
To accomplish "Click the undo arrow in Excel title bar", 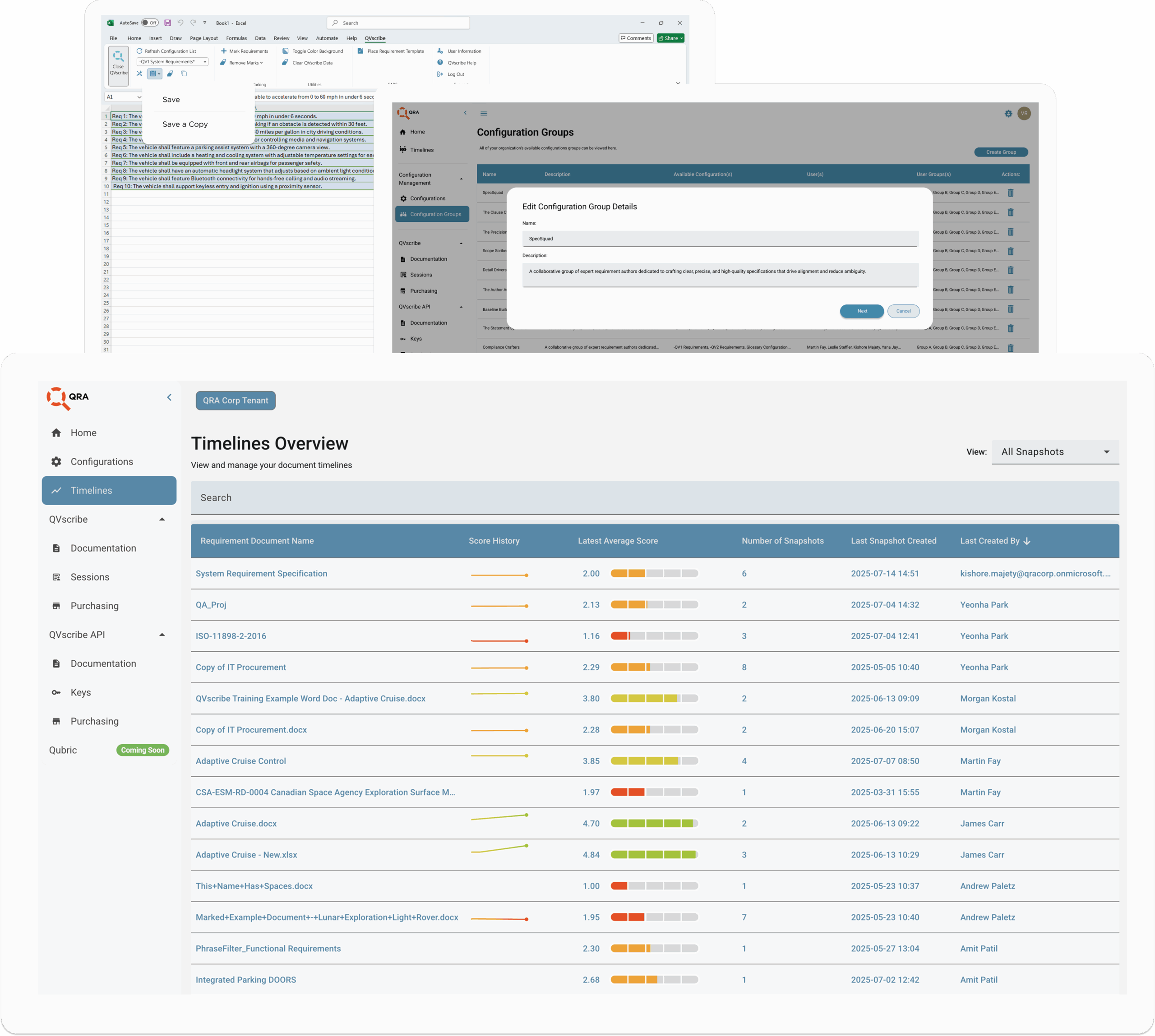I will click(x=180, y=23).
